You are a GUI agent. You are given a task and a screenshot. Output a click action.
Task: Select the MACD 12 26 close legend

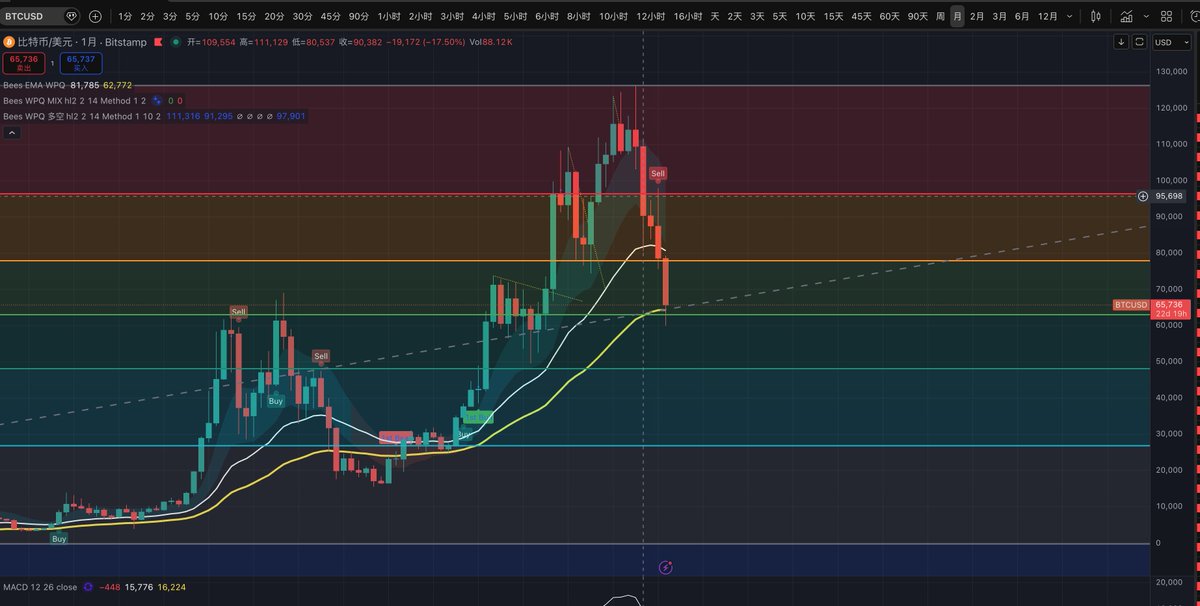coord(40,587)
